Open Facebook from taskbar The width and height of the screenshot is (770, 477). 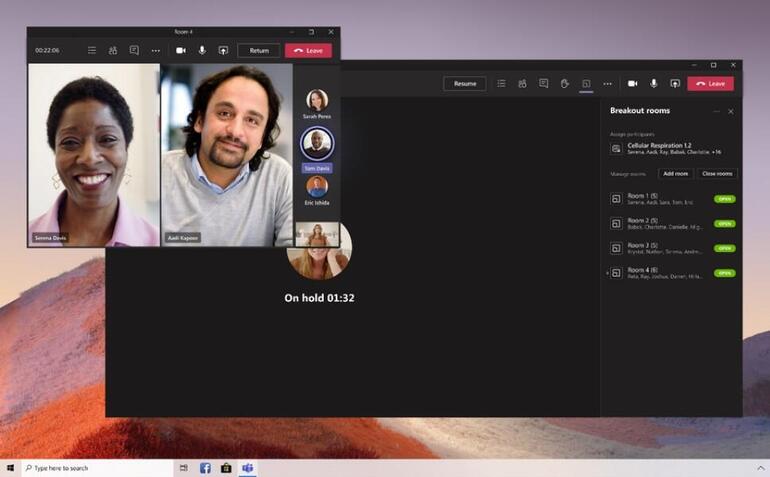[205, 468]
